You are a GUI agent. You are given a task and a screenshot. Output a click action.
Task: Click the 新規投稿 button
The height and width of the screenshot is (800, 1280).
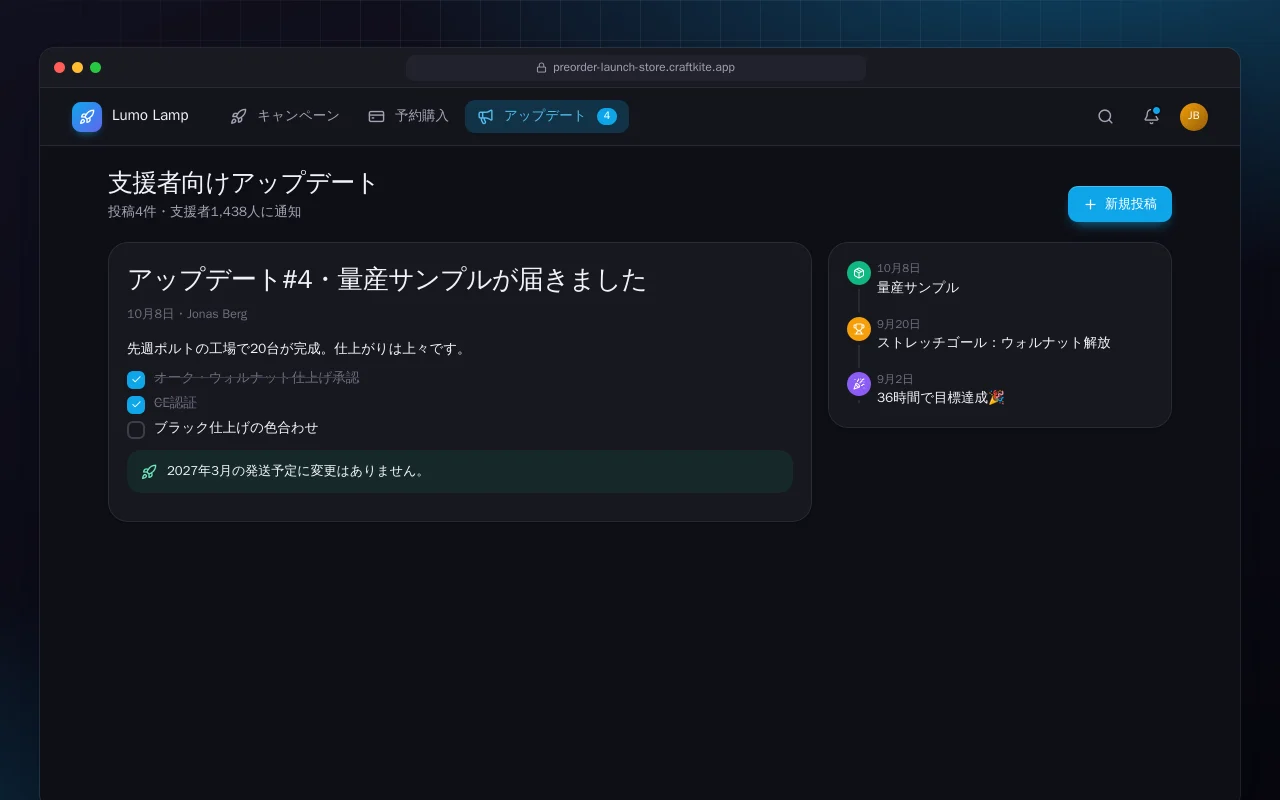point(1120,204)
